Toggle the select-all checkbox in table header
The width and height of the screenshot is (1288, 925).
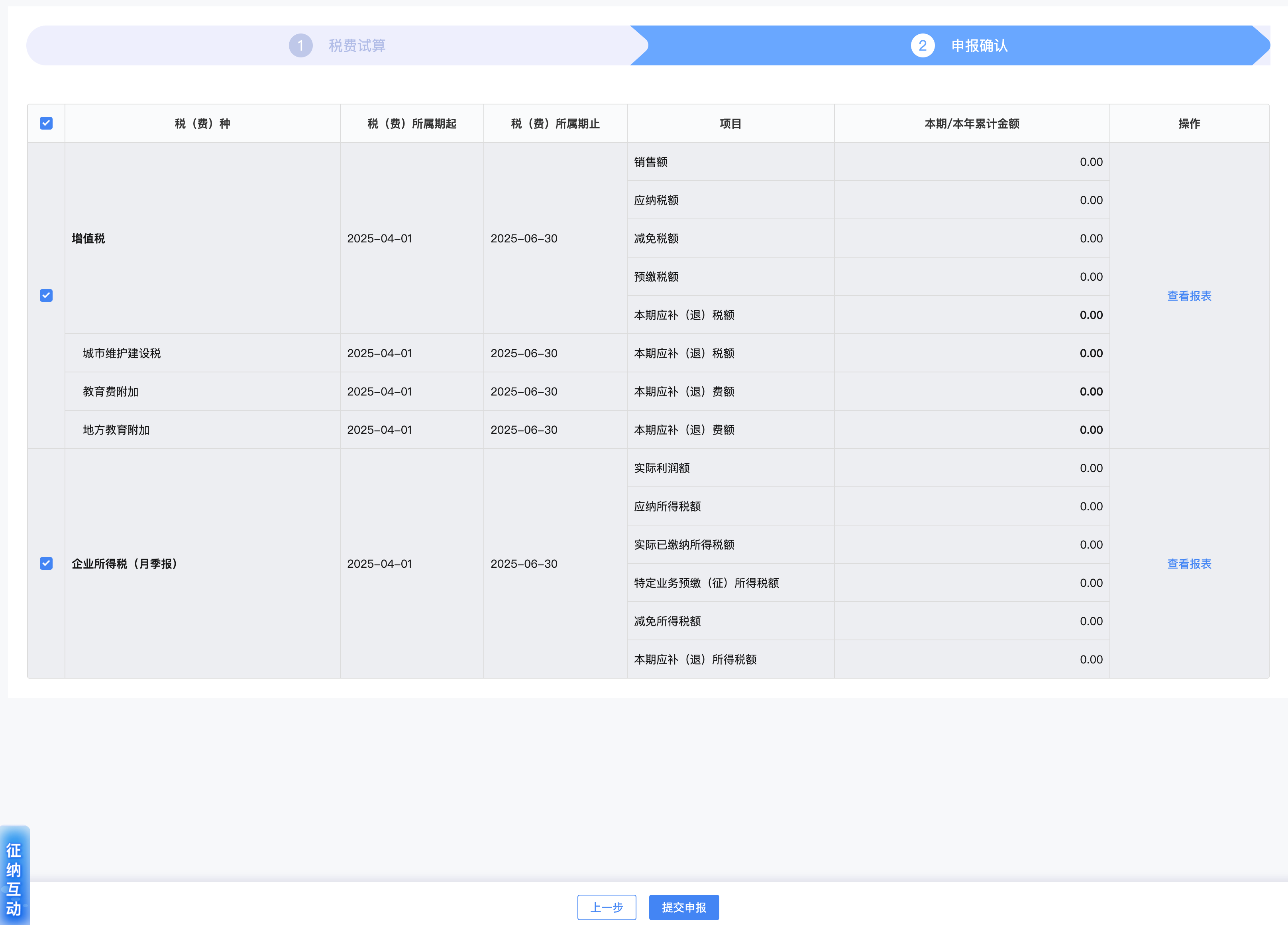click(46, 123)
